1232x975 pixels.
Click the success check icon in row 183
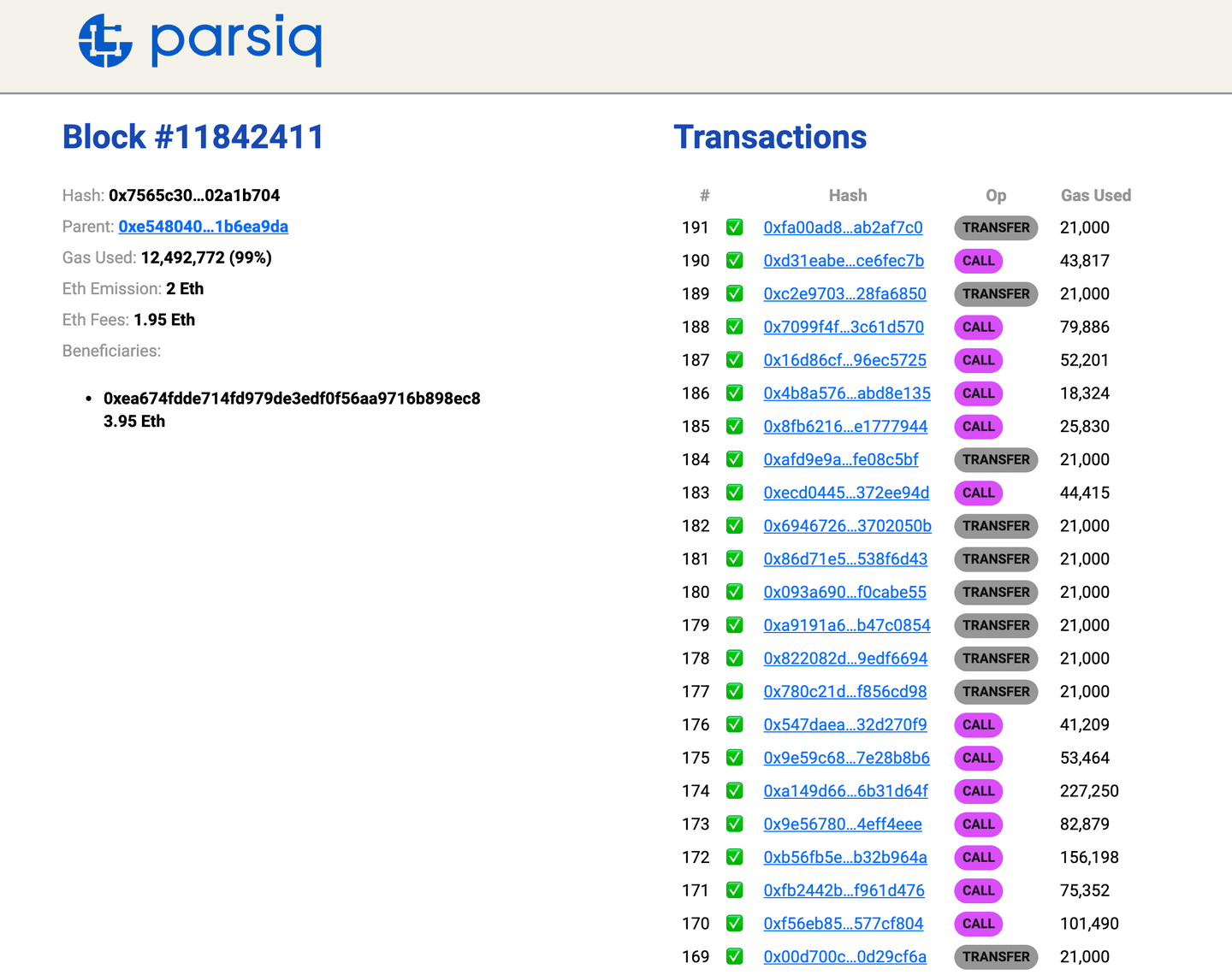734,493
